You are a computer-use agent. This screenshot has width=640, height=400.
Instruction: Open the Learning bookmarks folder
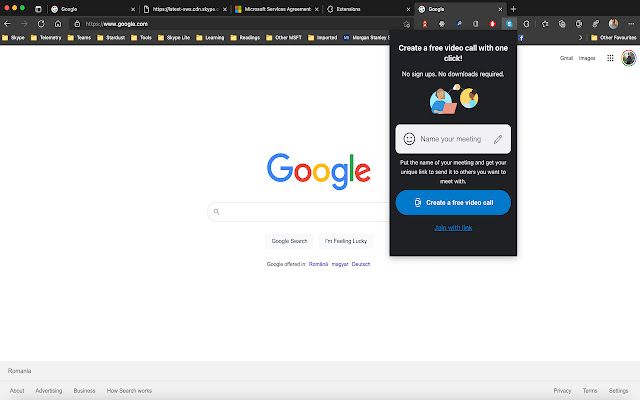(210, 38)
